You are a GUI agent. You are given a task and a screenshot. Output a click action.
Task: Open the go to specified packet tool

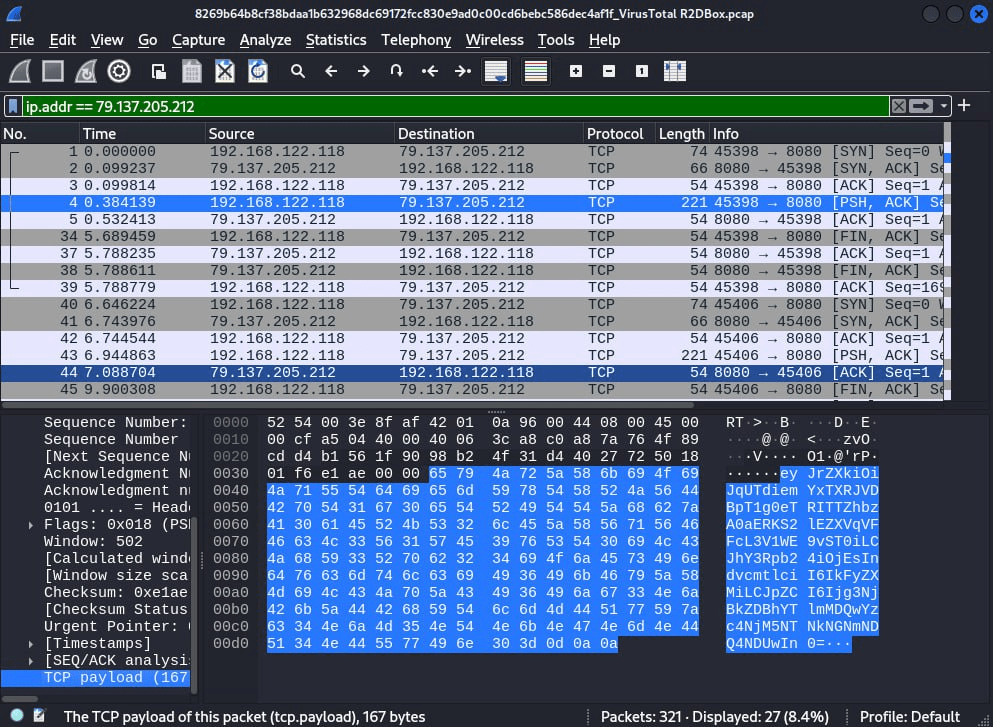(396, 71)
